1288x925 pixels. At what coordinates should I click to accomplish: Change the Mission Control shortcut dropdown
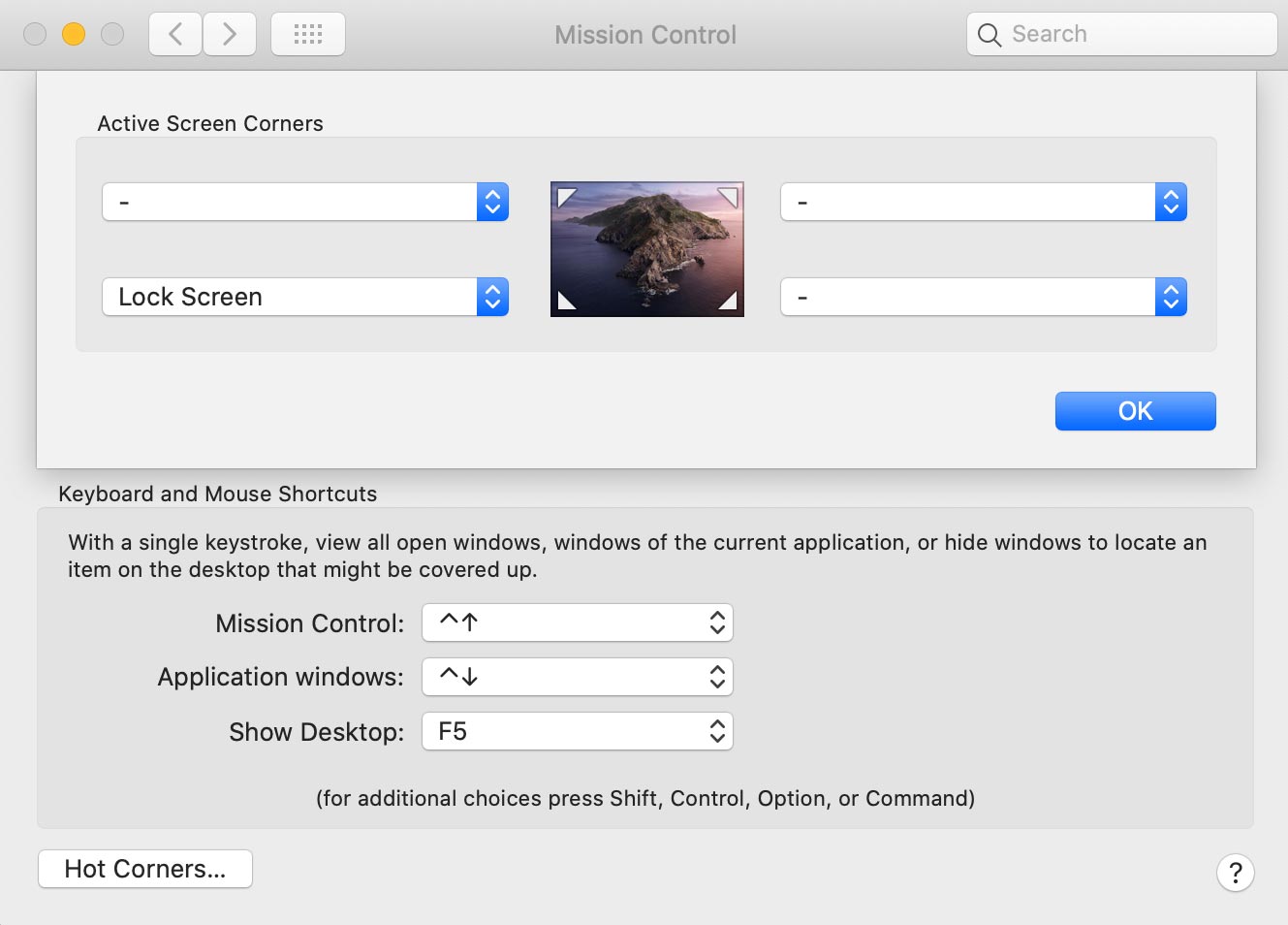(x=578, y=622)
